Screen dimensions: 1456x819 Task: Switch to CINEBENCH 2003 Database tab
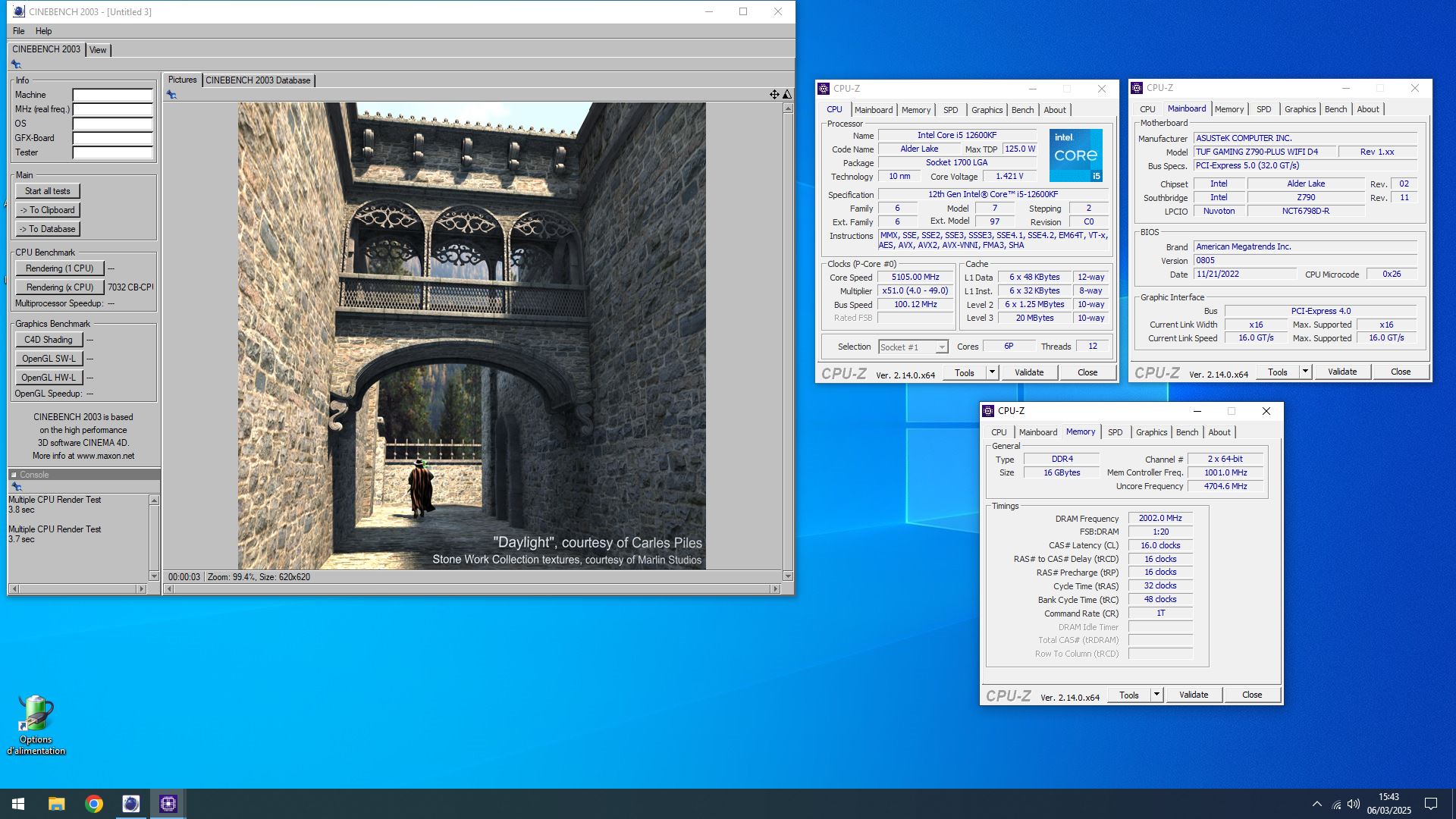pos(258,80)
